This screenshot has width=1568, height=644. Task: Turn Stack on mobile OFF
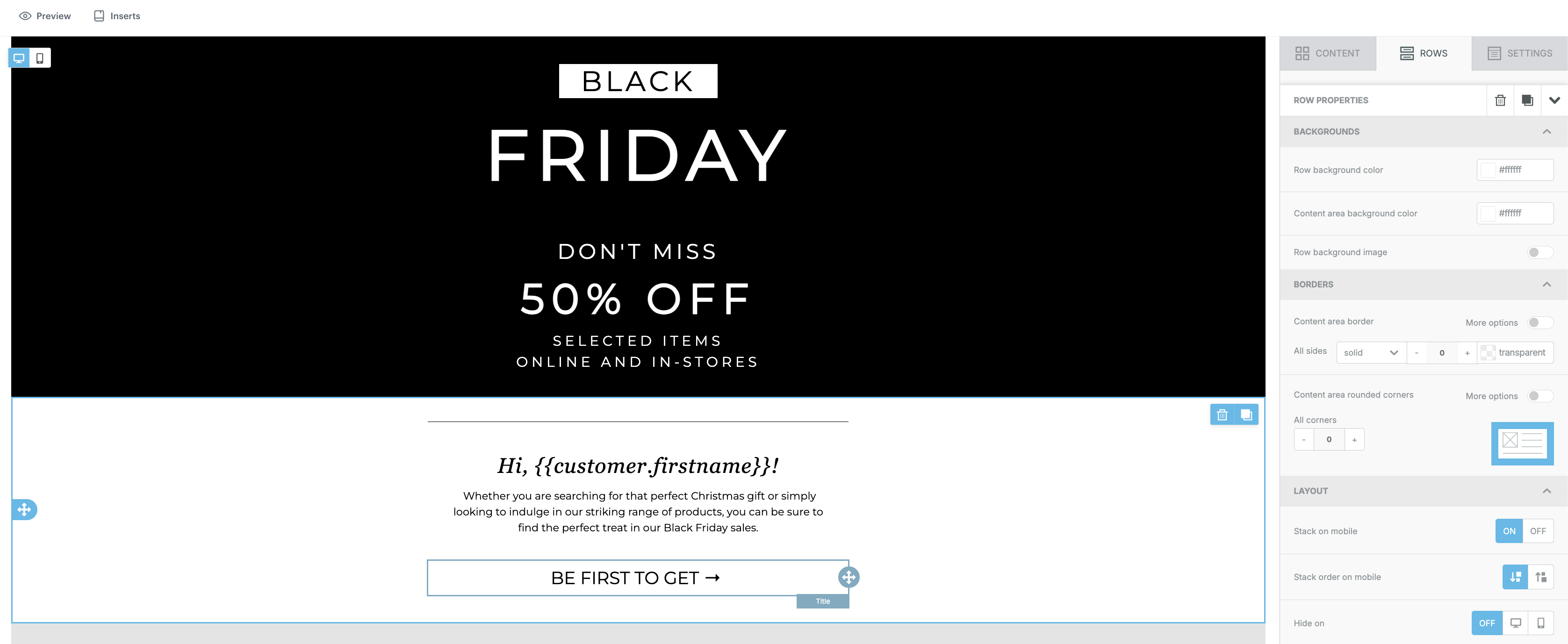click(1538, 531)
